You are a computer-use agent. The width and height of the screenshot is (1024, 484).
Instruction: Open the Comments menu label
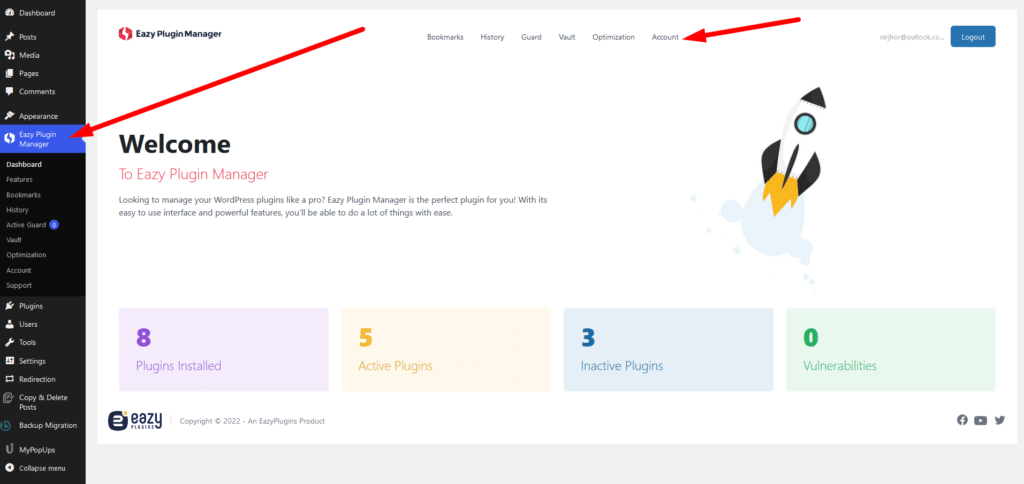[37, 92]
